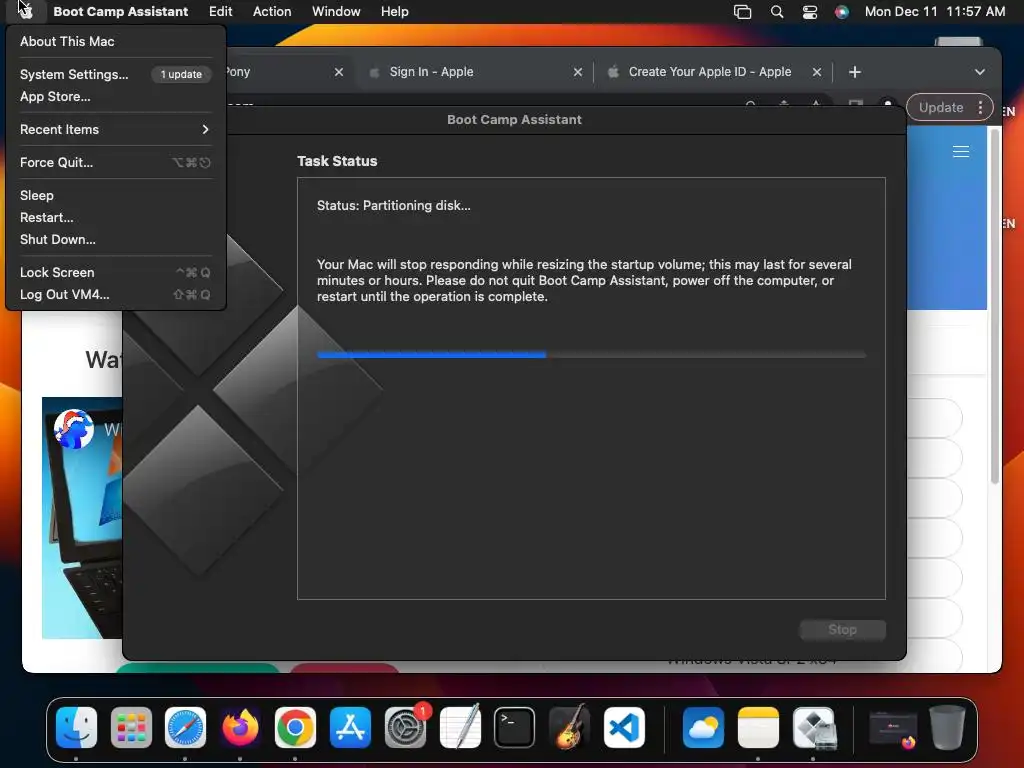Launch Firefox from the Dock
The image size is (1024, 768).
pyautogui.click(x=240, y=727)
